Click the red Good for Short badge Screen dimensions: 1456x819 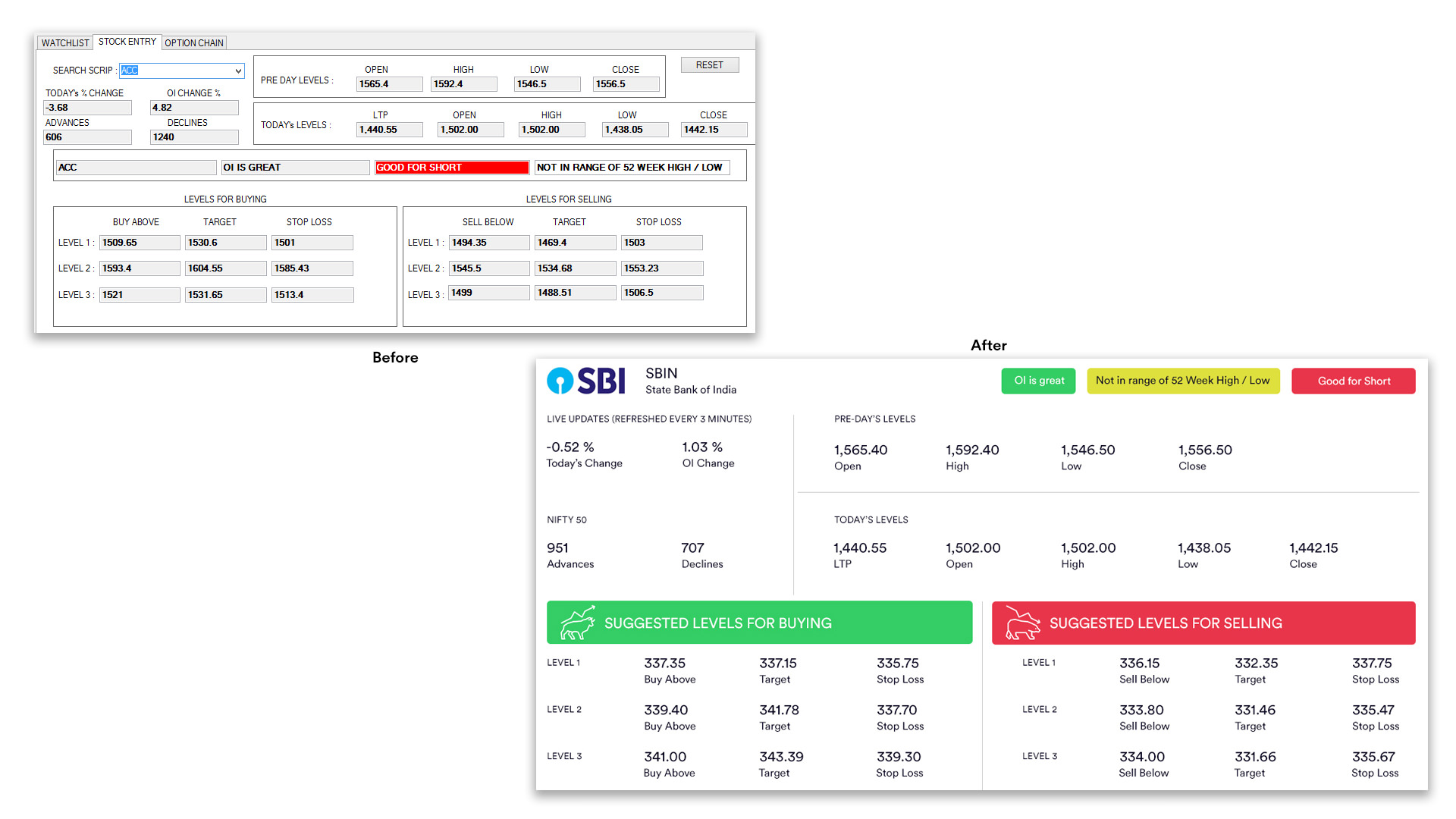1353,381
